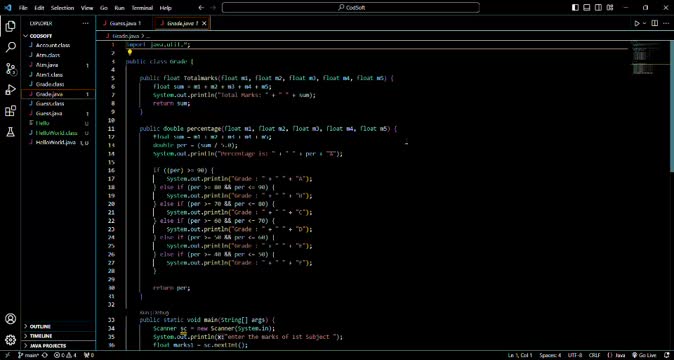Click Ln 1, Col 1 position
674x360 pixels.
[521, 355]
